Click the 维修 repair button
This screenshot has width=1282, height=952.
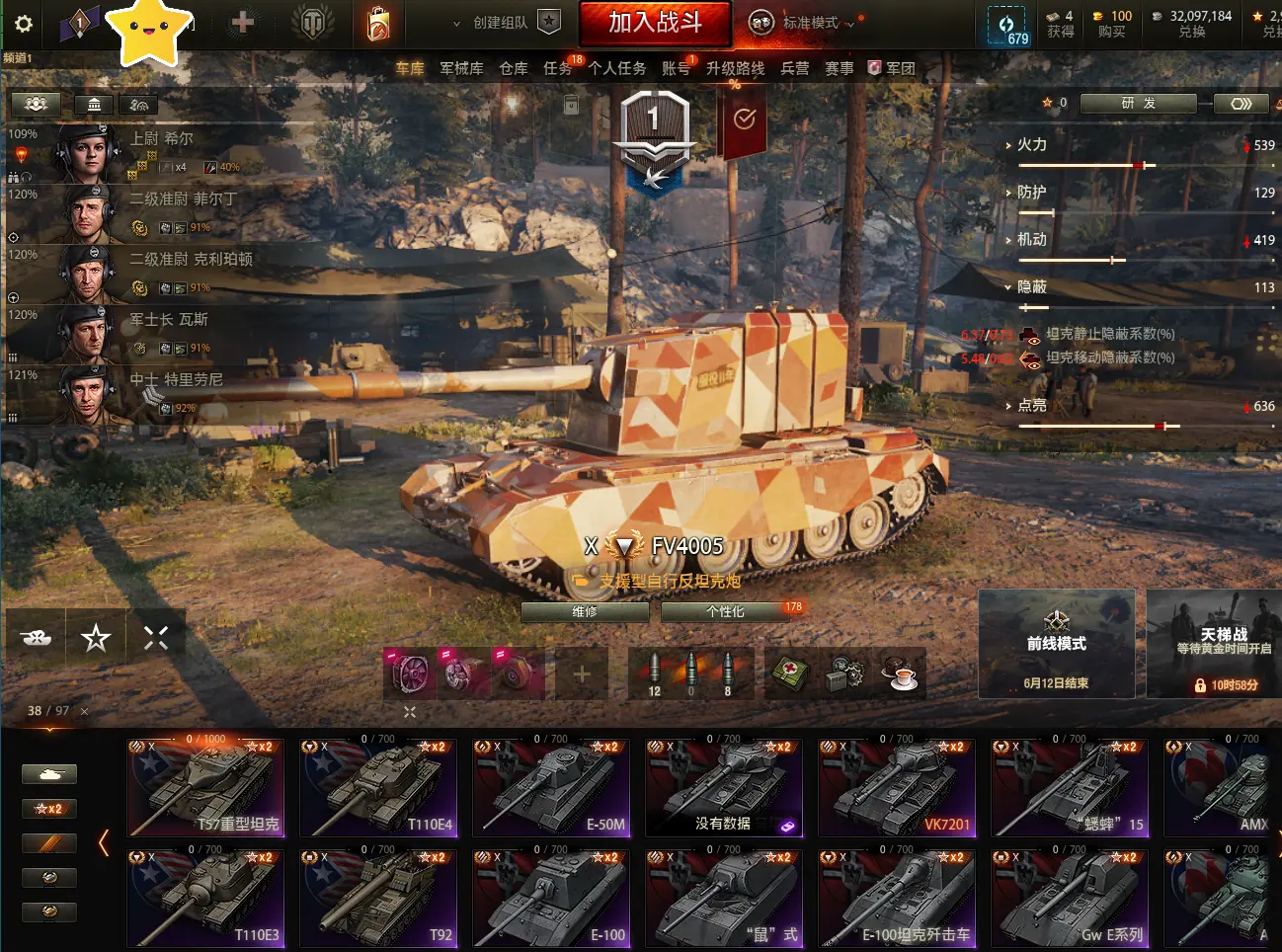(585, 611)
